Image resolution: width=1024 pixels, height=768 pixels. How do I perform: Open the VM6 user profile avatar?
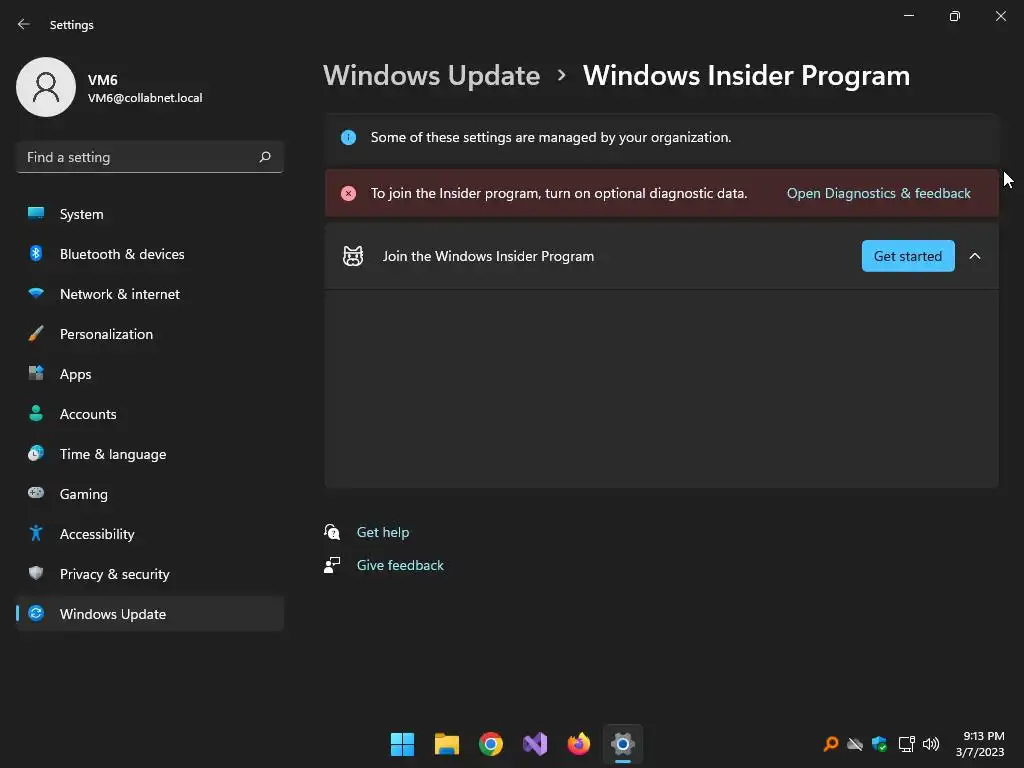[46, 87]
